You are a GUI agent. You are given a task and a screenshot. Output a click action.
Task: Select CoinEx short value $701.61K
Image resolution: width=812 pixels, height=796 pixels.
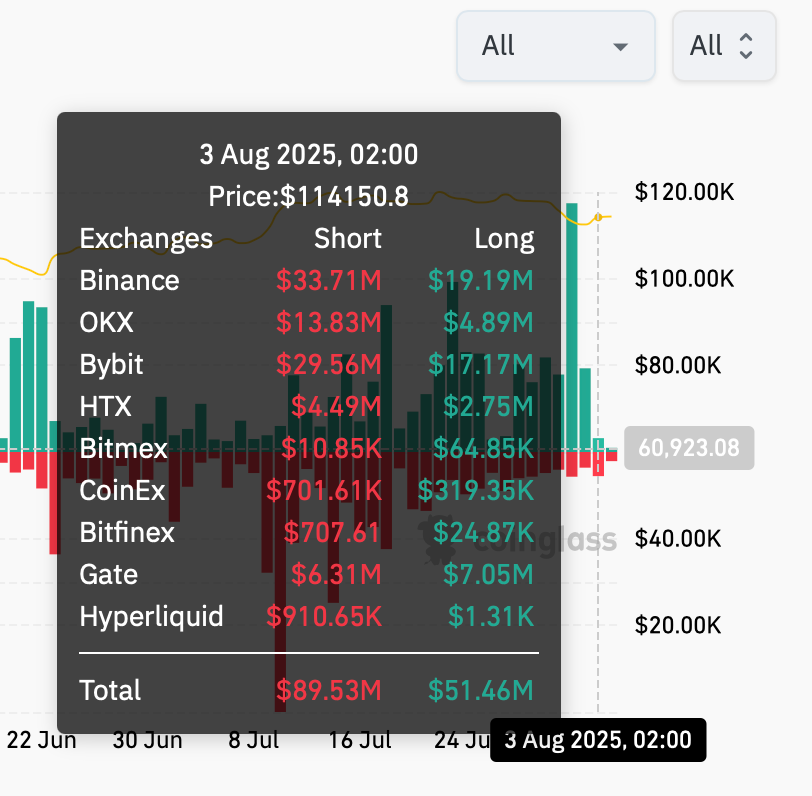[x=324, y=490]
